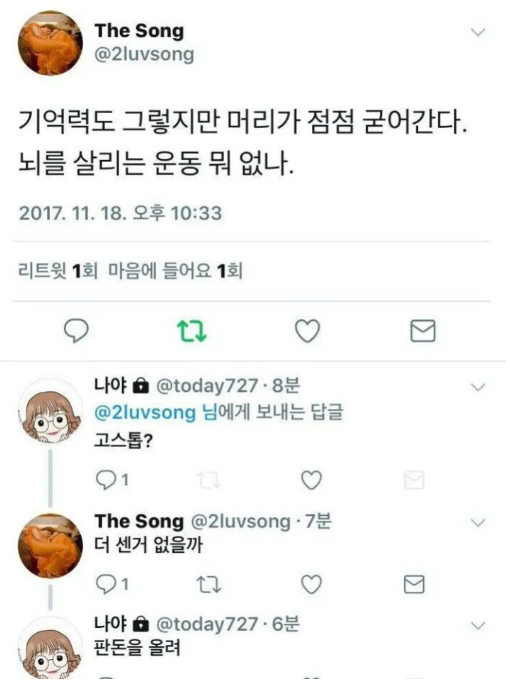View likes list 마음에 들어요 1회

click(x=175, y=271)
